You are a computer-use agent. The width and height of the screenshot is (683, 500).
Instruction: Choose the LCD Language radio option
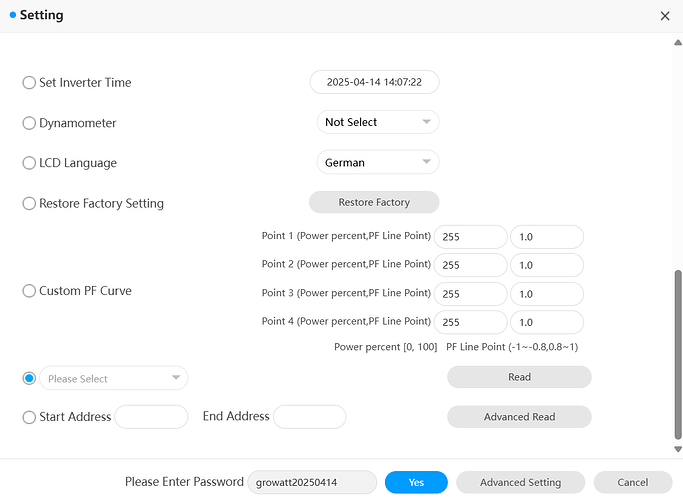point(29,163)
